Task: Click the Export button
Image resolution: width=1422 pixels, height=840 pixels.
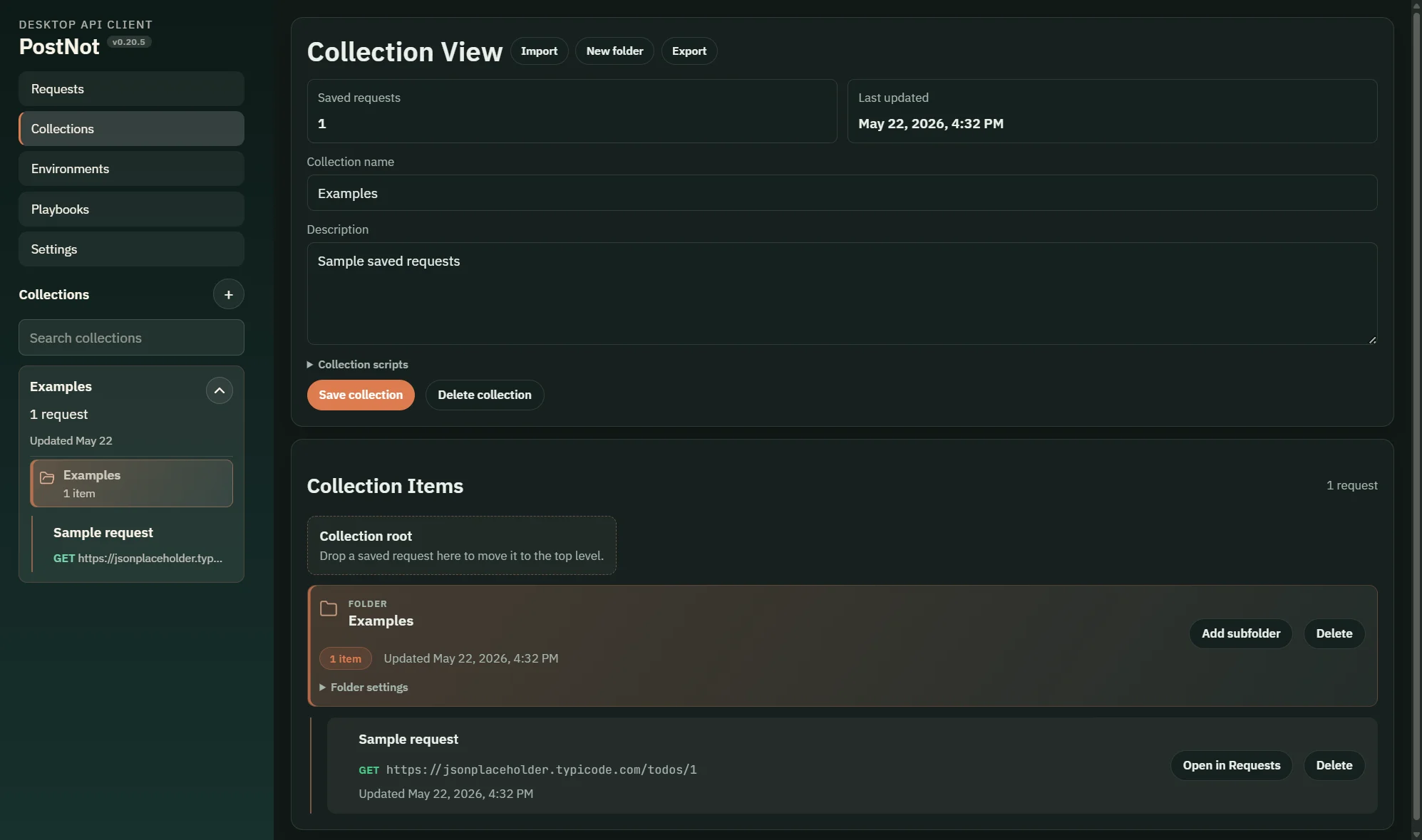Action: (x=689, y=51)
